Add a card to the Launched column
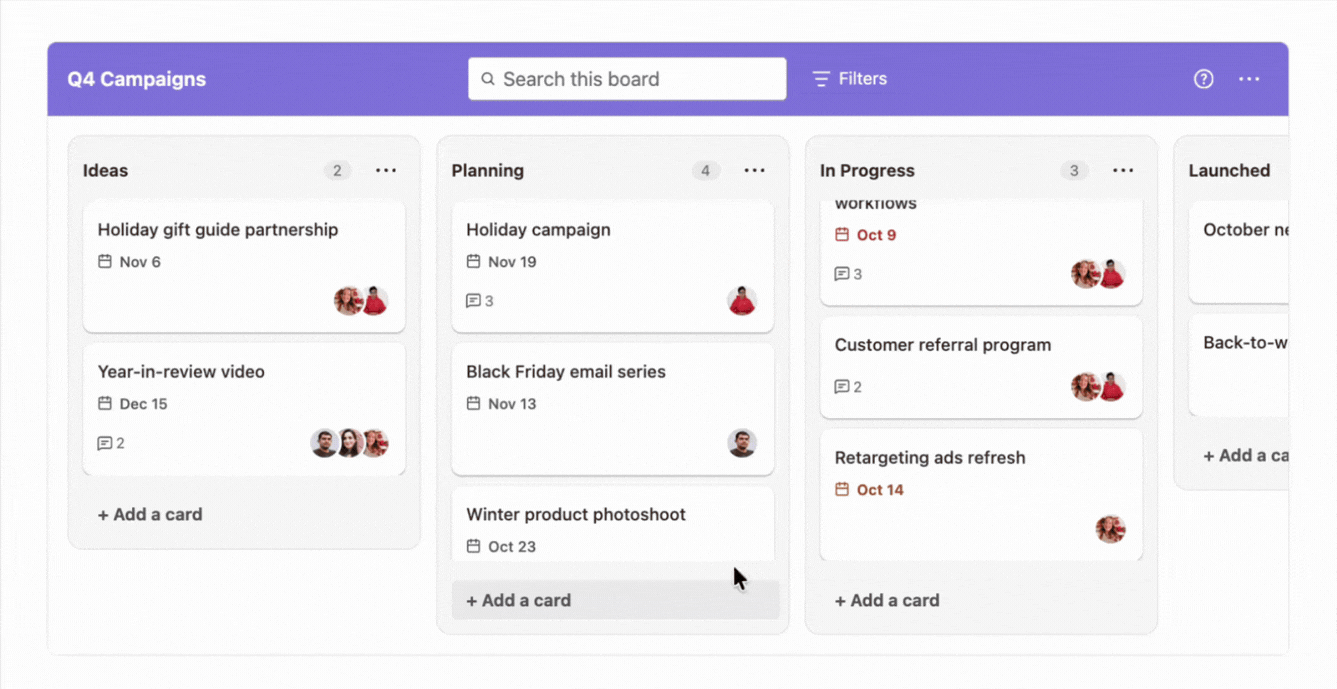 (x=1245, y=456)
